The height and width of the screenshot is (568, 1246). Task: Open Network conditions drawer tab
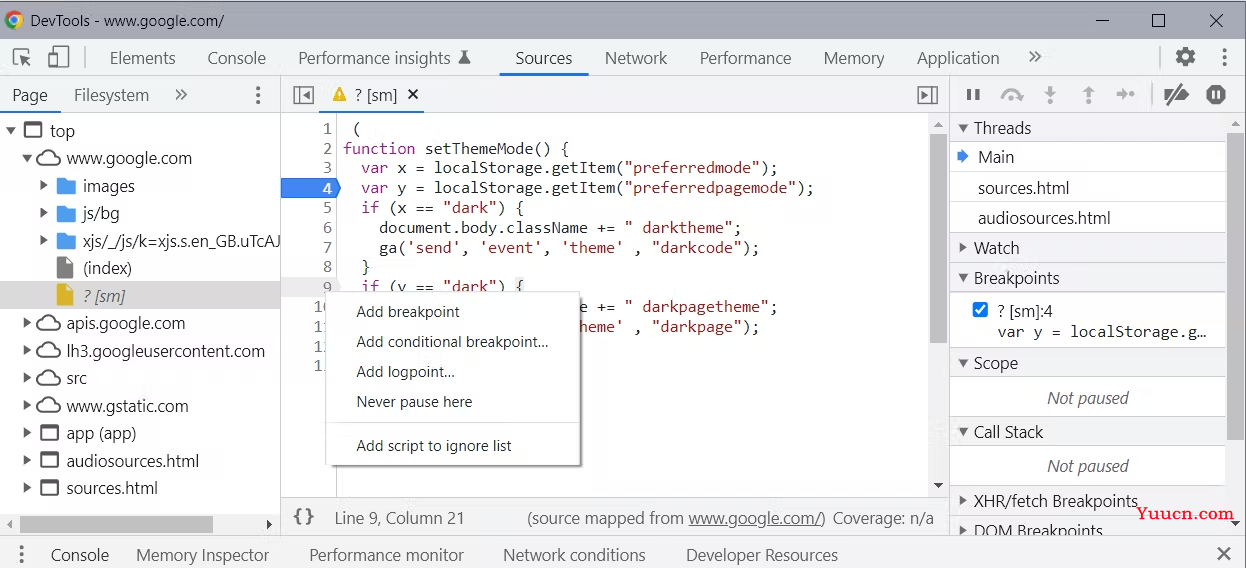574,555
